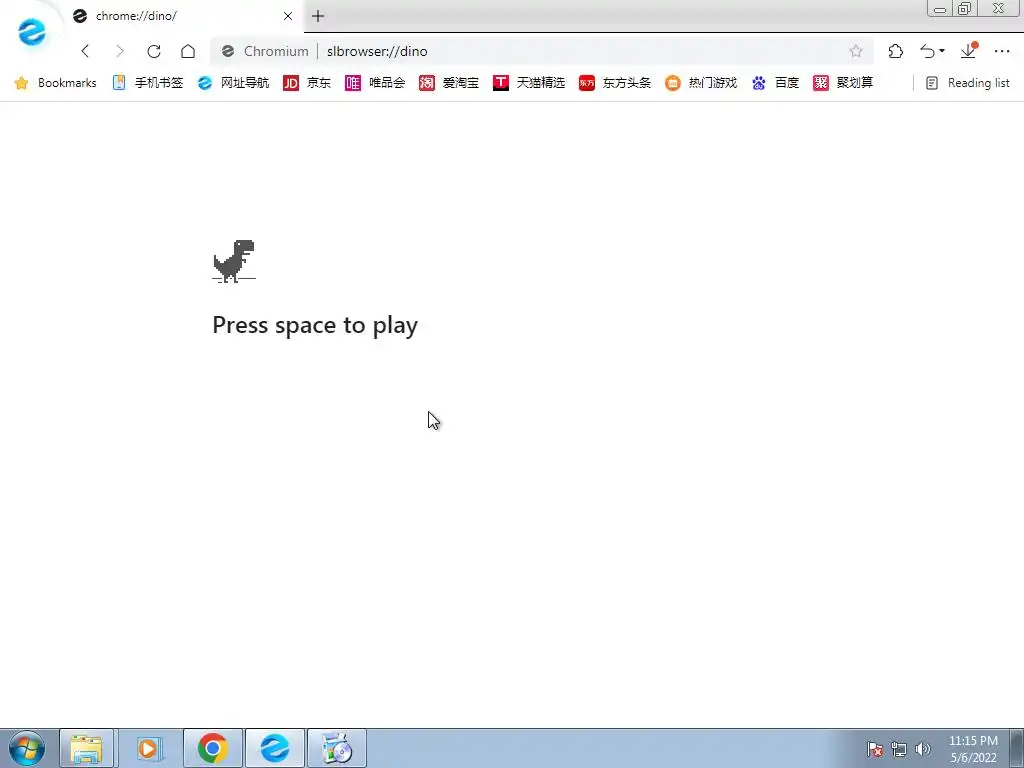1024x768 pixels.
Task: Open the 唯品会 bookmark
Action: (376, 83)
